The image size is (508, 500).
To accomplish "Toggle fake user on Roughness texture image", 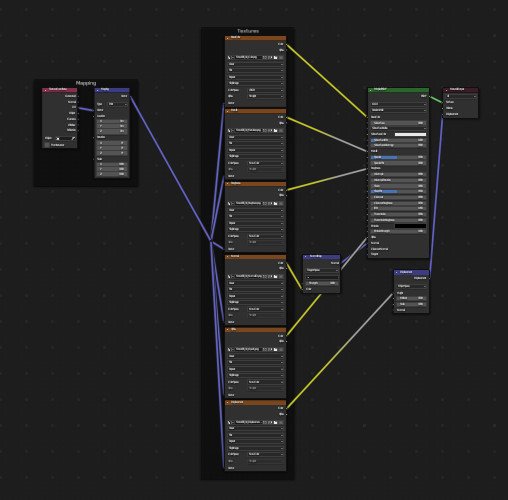I will click(264, 203).
